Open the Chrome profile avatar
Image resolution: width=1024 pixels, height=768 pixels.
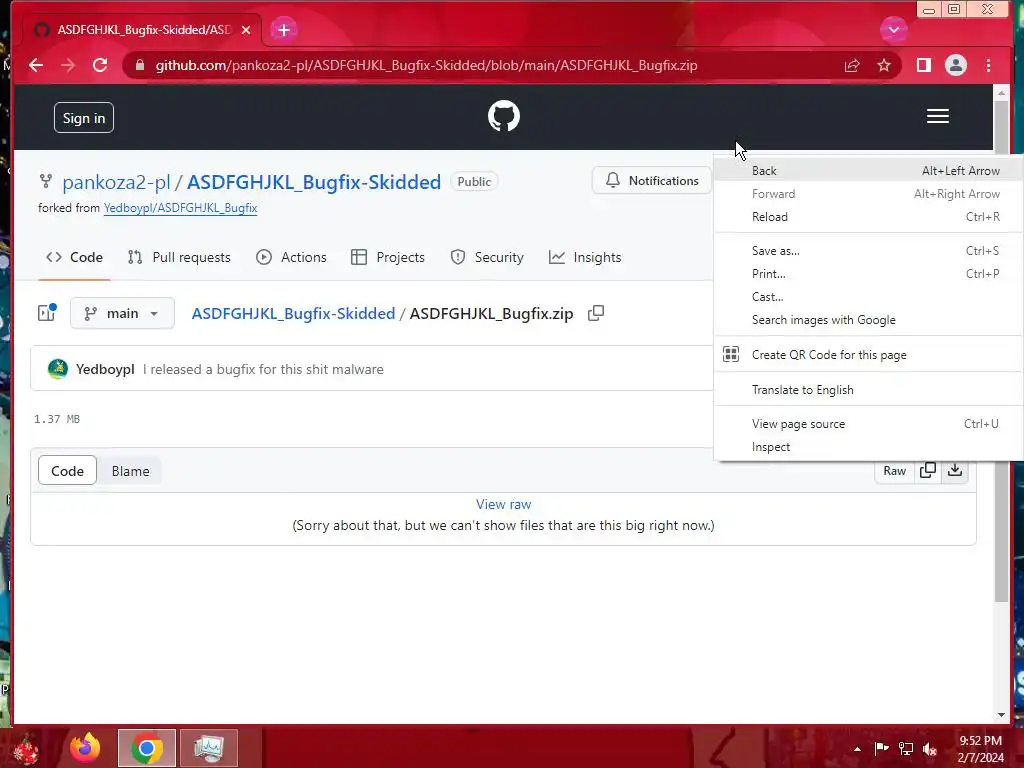[x=955, y=65]
